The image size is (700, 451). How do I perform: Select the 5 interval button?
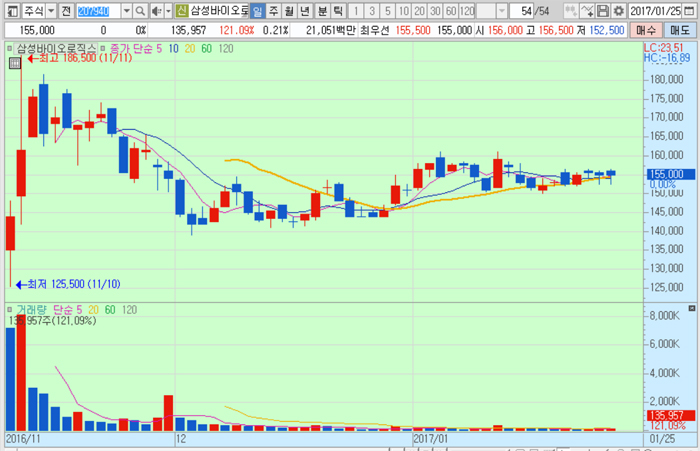coord(388,11)
